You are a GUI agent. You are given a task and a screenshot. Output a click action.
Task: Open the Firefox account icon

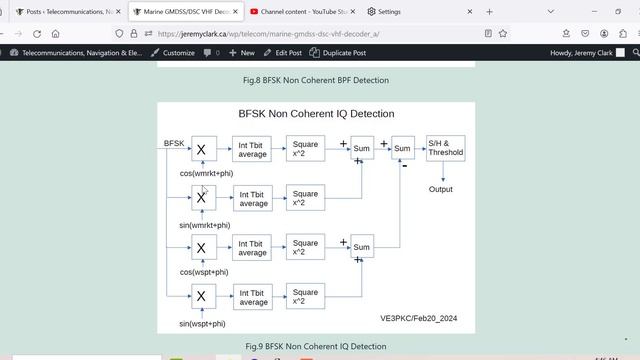[604, 34]
